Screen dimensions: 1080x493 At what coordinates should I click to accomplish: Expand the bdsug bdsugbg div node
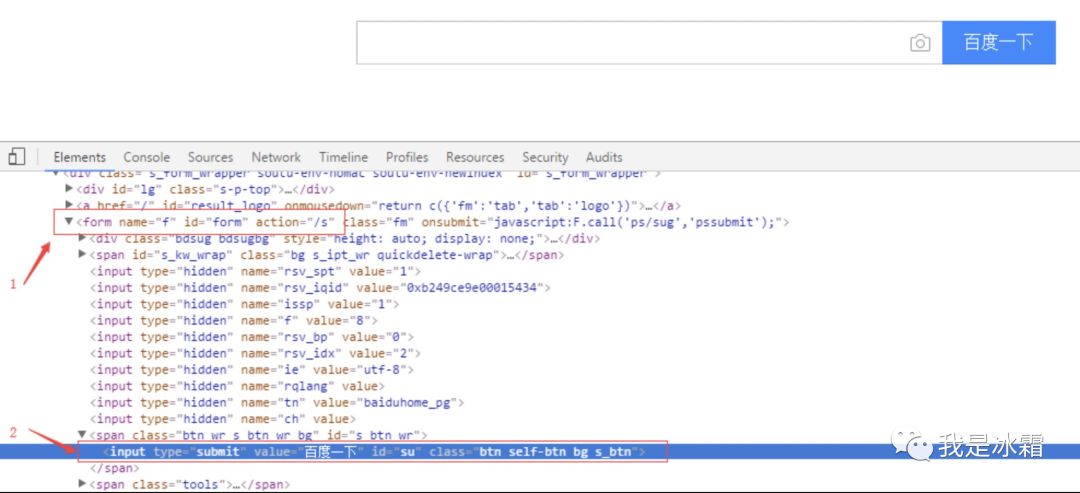click(83, 238)
